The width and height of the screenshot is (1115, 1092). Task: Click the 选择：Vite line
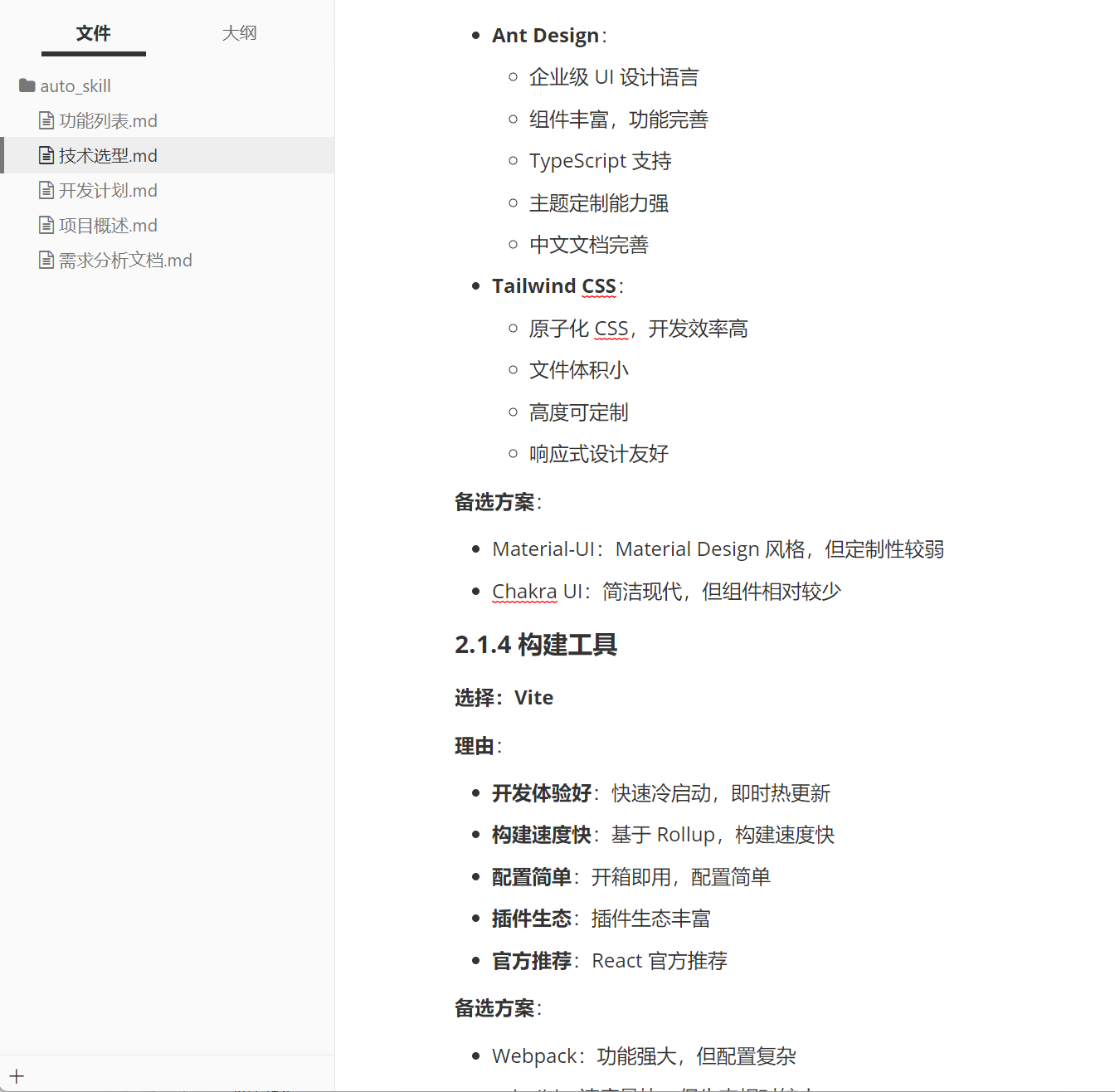pyautogui.click(x=504, y=698)
